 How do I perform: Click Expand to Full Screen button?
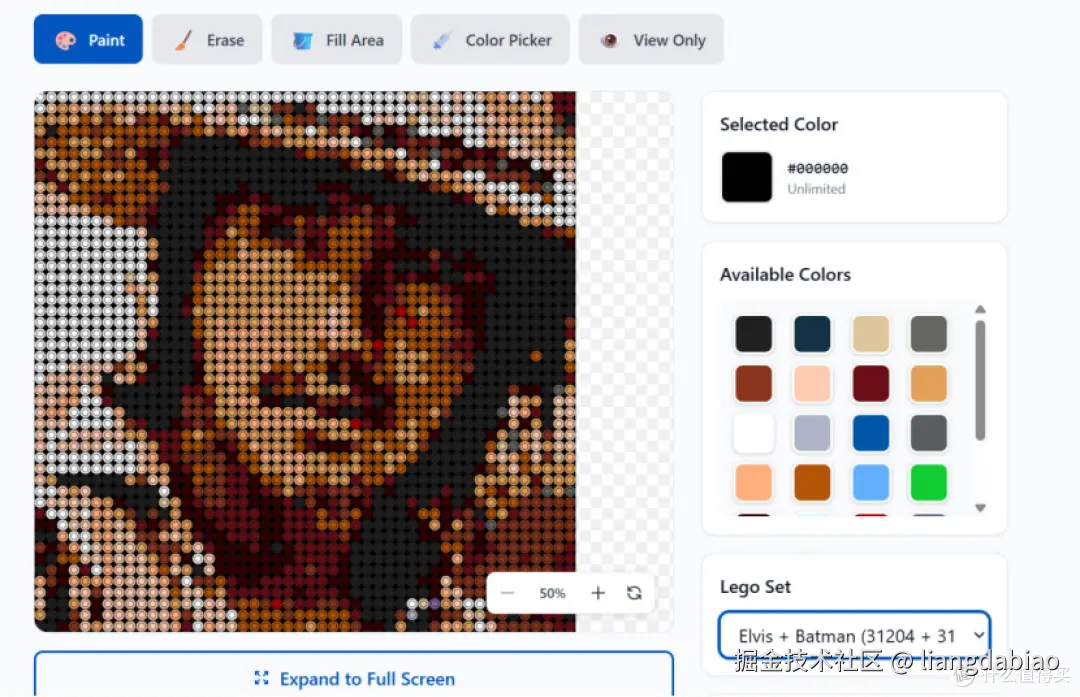[354, 679]
